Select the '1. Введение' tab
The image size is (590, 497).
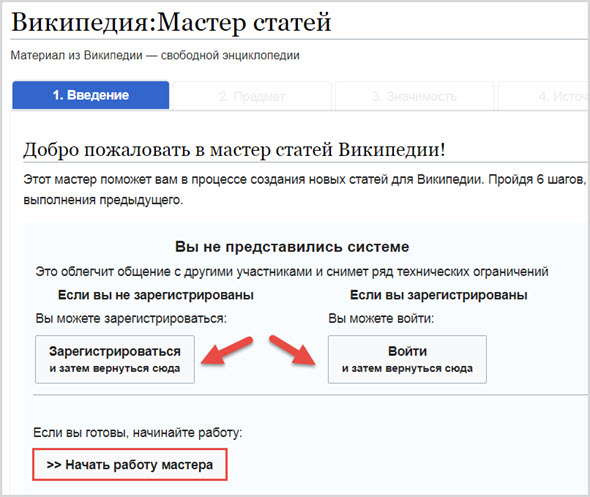tap(91, 95)
